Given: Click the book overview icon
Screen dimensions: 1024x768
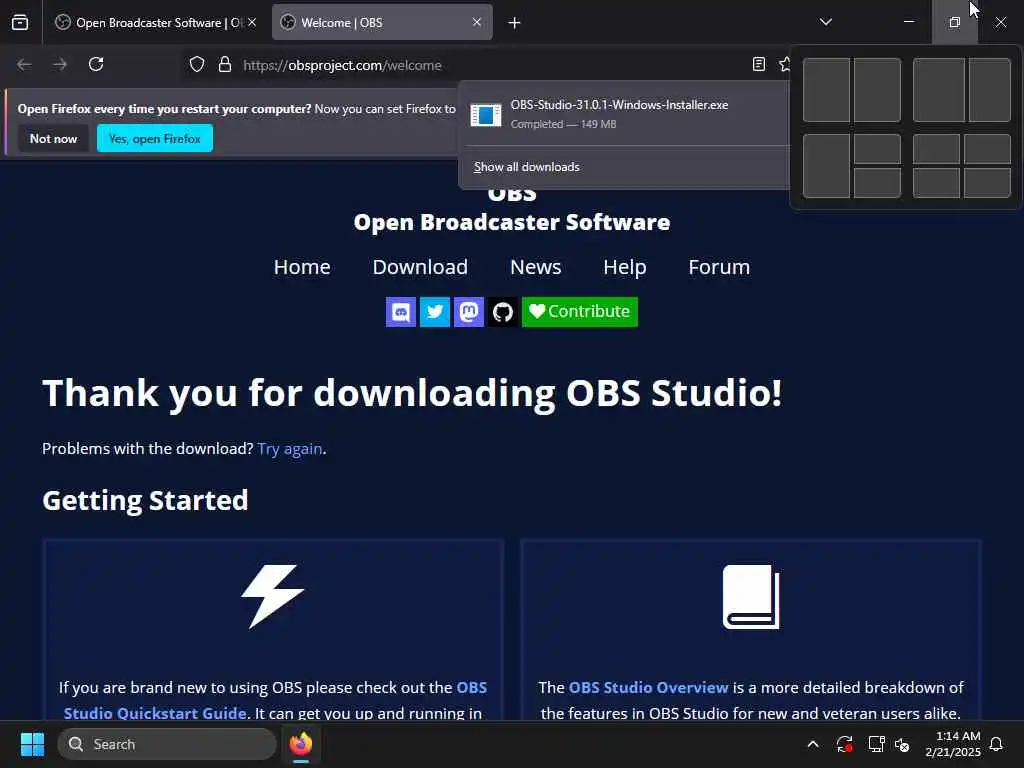Looking at the screenshot, I should [x=751, y=597].
